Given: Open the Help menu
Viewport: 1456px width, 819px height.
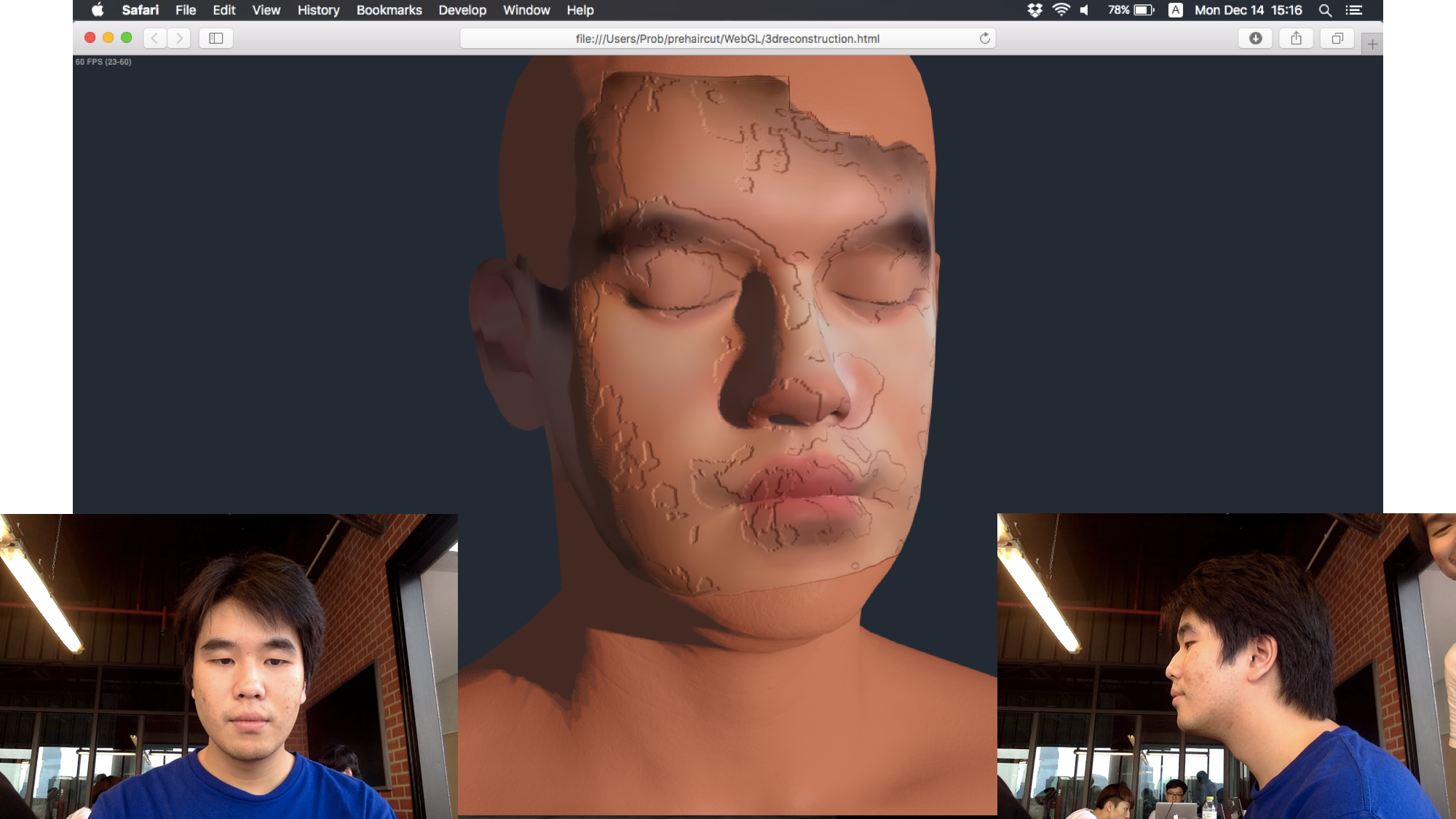Looking at the screenshot, I should [580, 10].
